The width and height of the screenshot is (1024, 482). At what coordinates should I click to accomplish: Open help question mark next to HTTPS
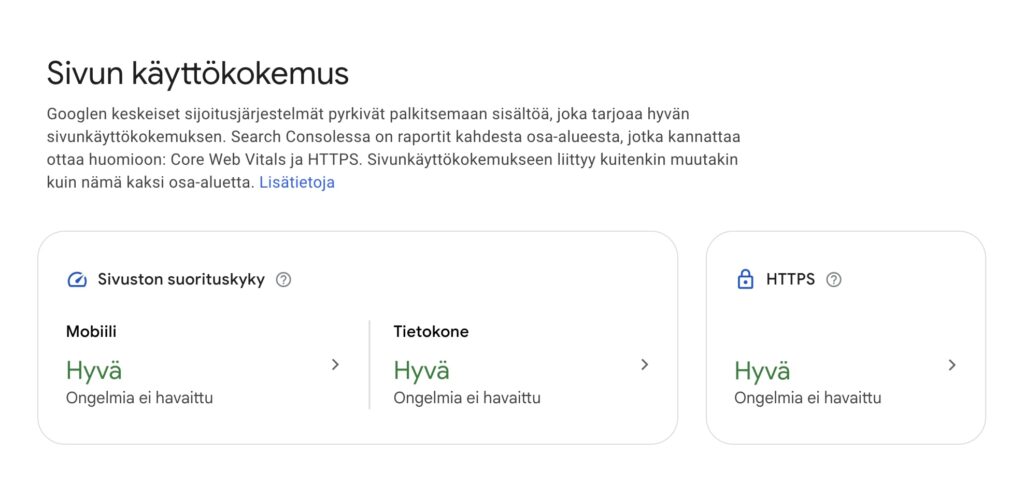pos(834,280)
